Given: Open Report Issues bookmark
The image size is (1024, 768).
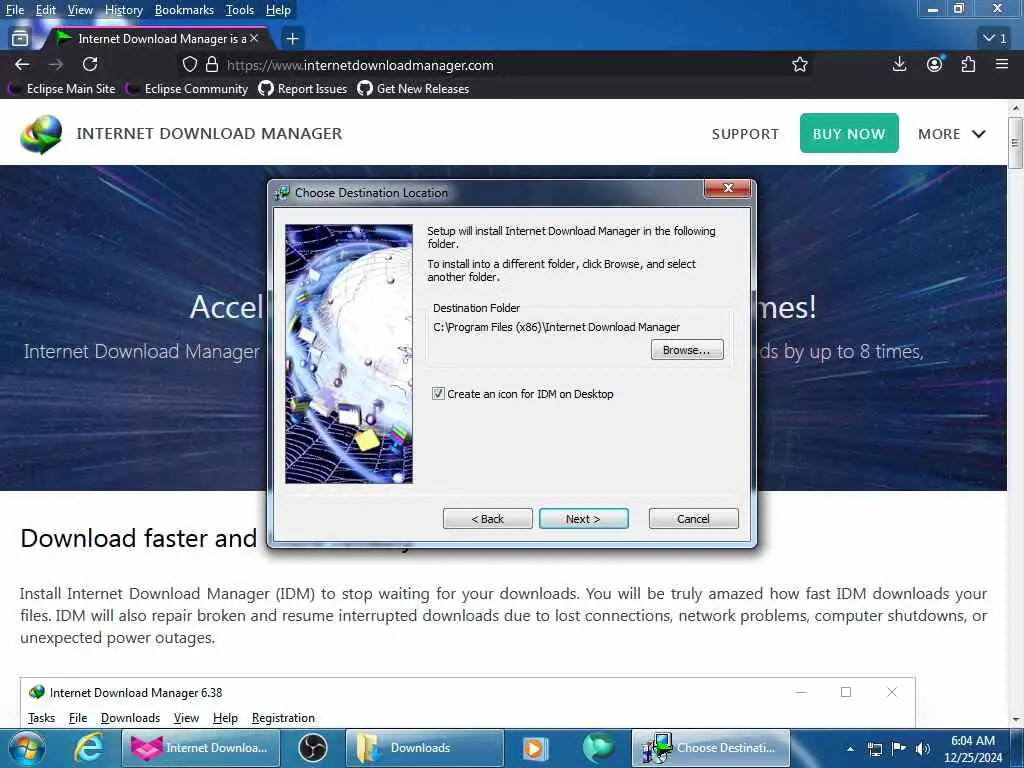Looking at the screenshot, I should coord(303,89).
